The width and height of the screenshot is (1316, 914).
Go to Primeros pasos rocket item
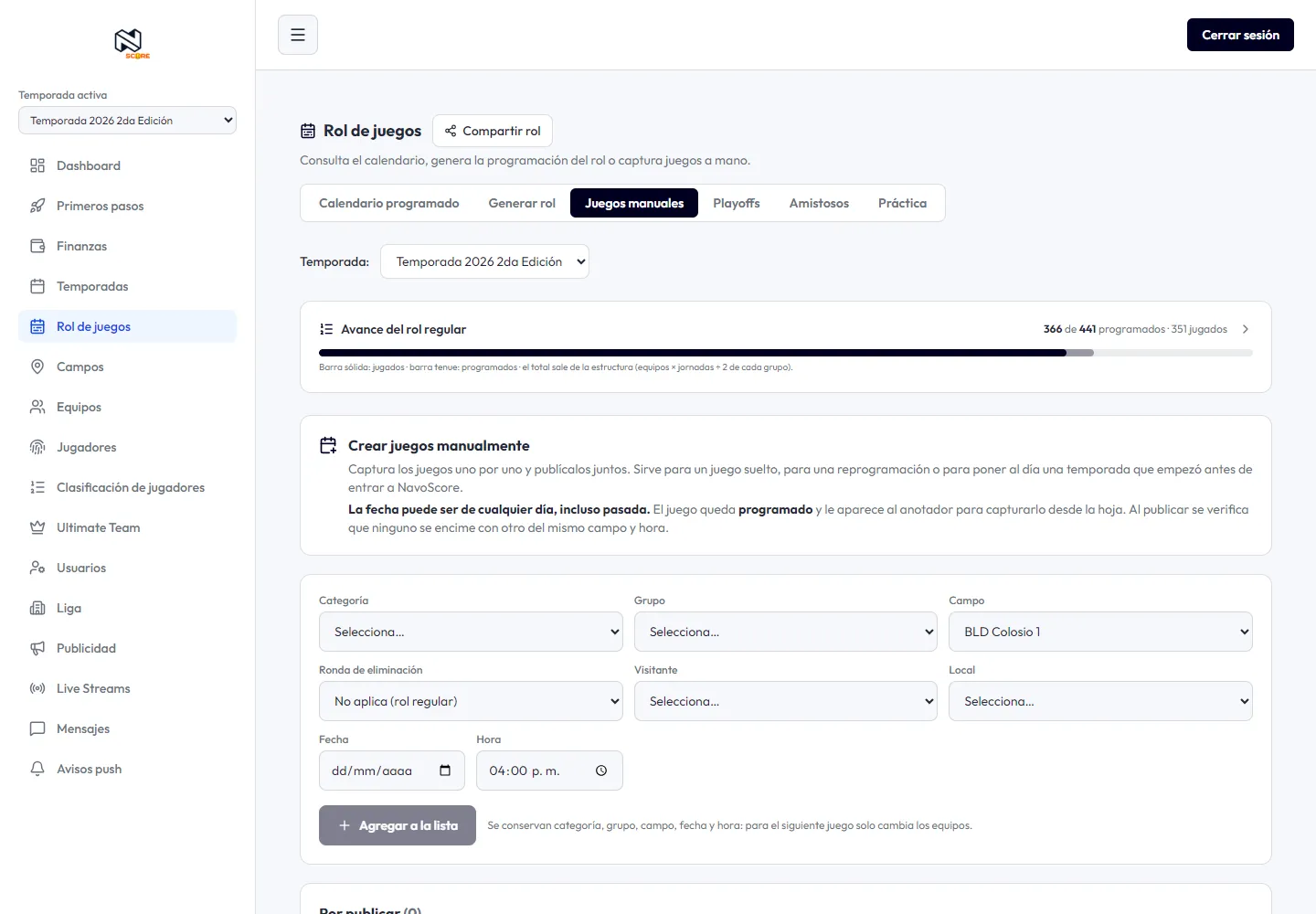click(127, 206)
